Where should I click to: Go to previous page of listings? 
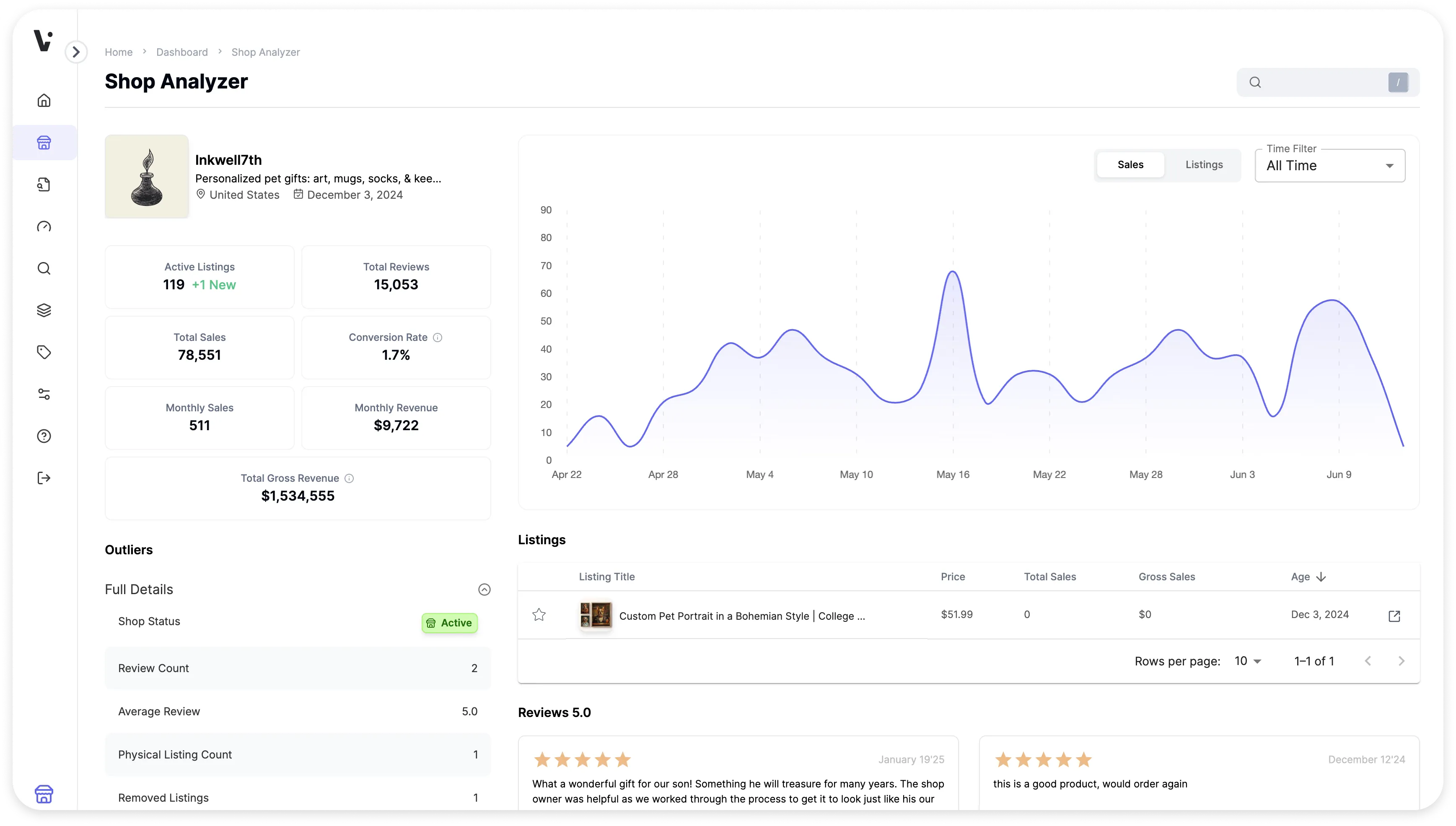pos(1368,662)
